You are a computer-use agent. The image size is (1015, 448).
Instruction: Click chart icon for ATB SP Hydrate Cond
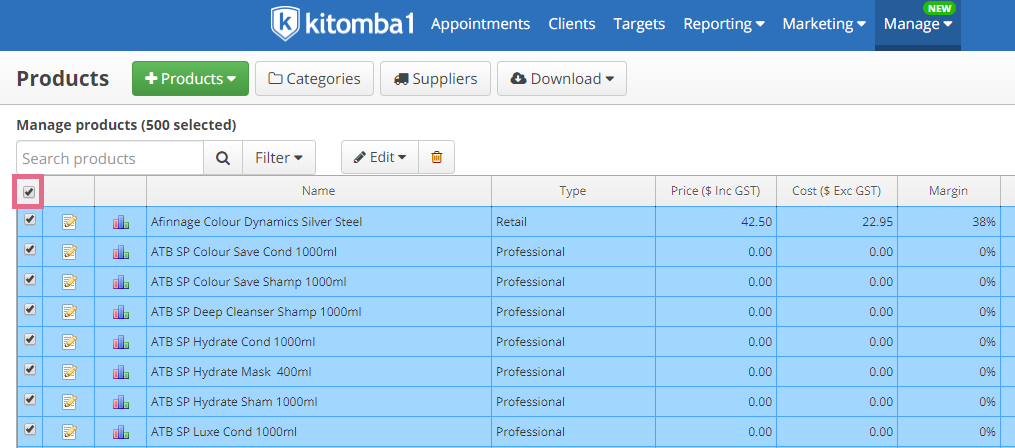(120, 342)
